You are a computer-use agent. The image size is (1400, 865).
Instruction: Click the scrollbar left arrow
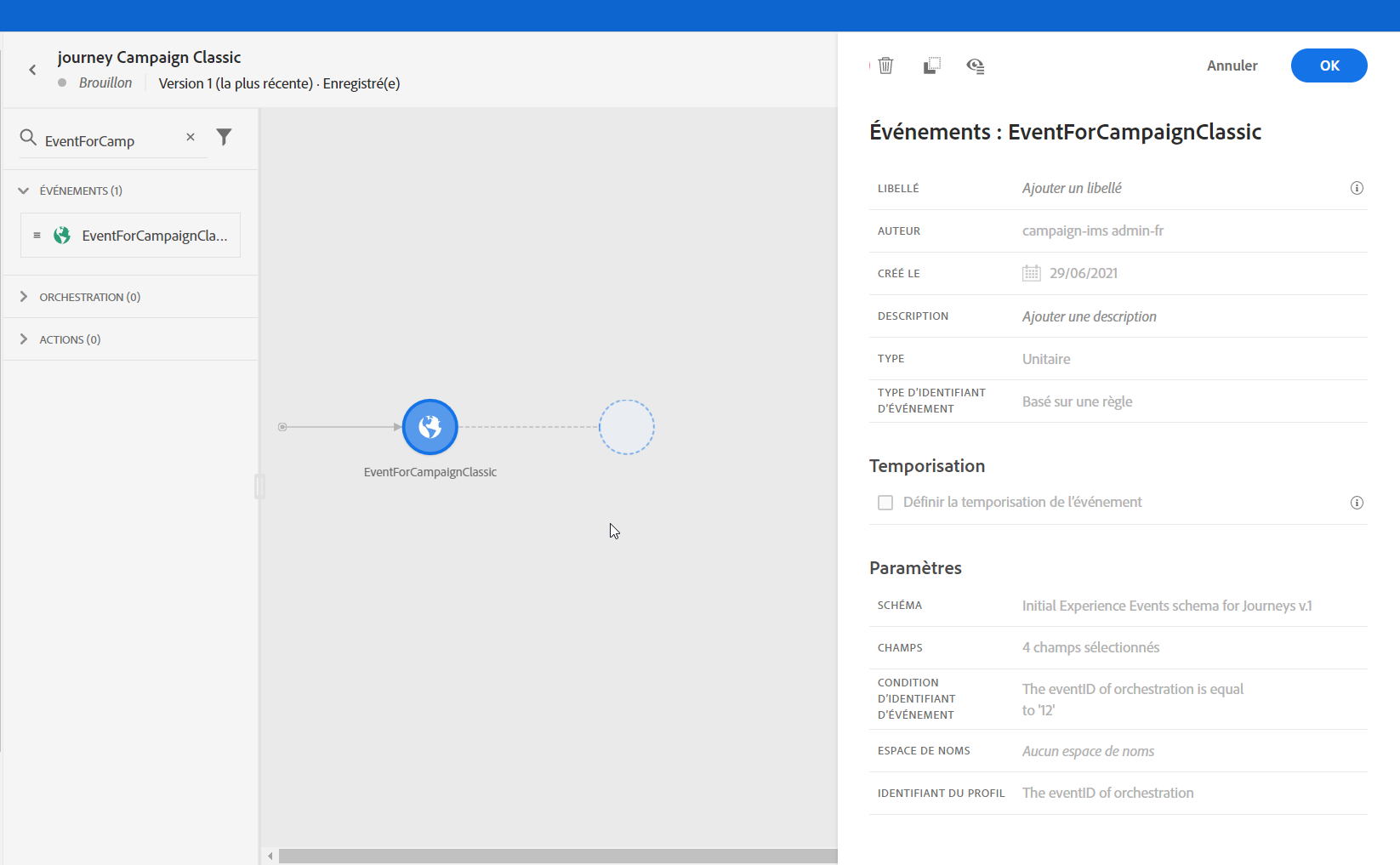pyautogui.click(x=270, y=856)
